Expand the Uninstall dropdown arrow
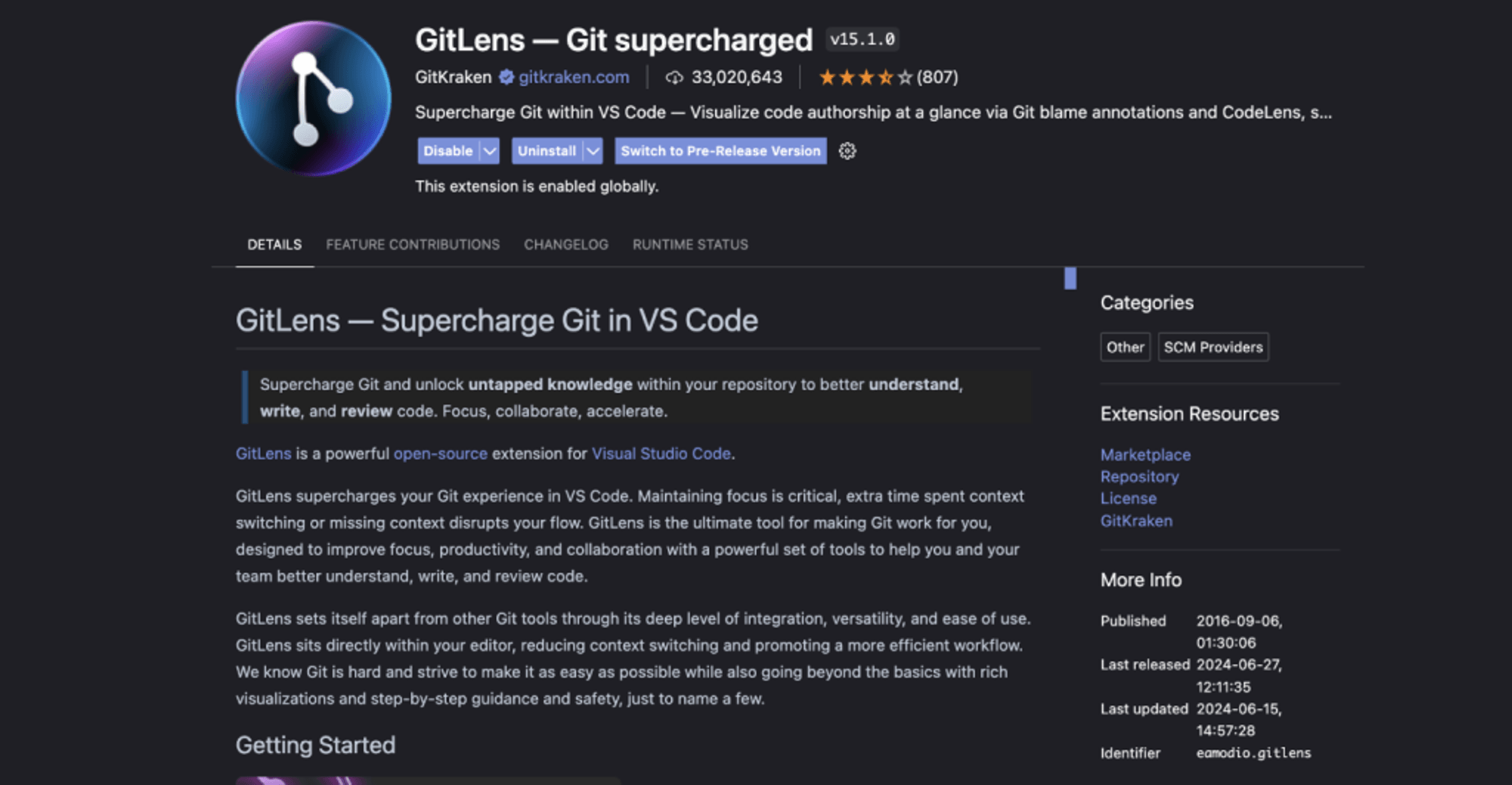 (x=593, y=151)
